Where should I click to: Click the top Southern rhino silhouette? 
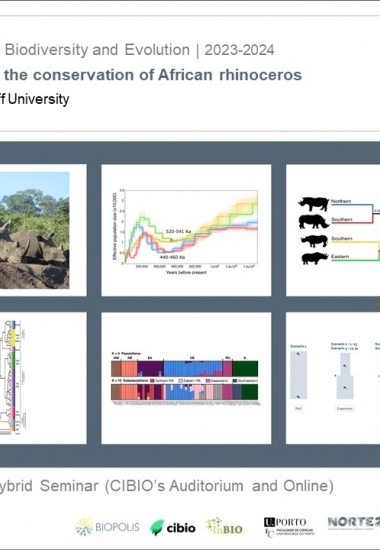(x=313, y=222)
